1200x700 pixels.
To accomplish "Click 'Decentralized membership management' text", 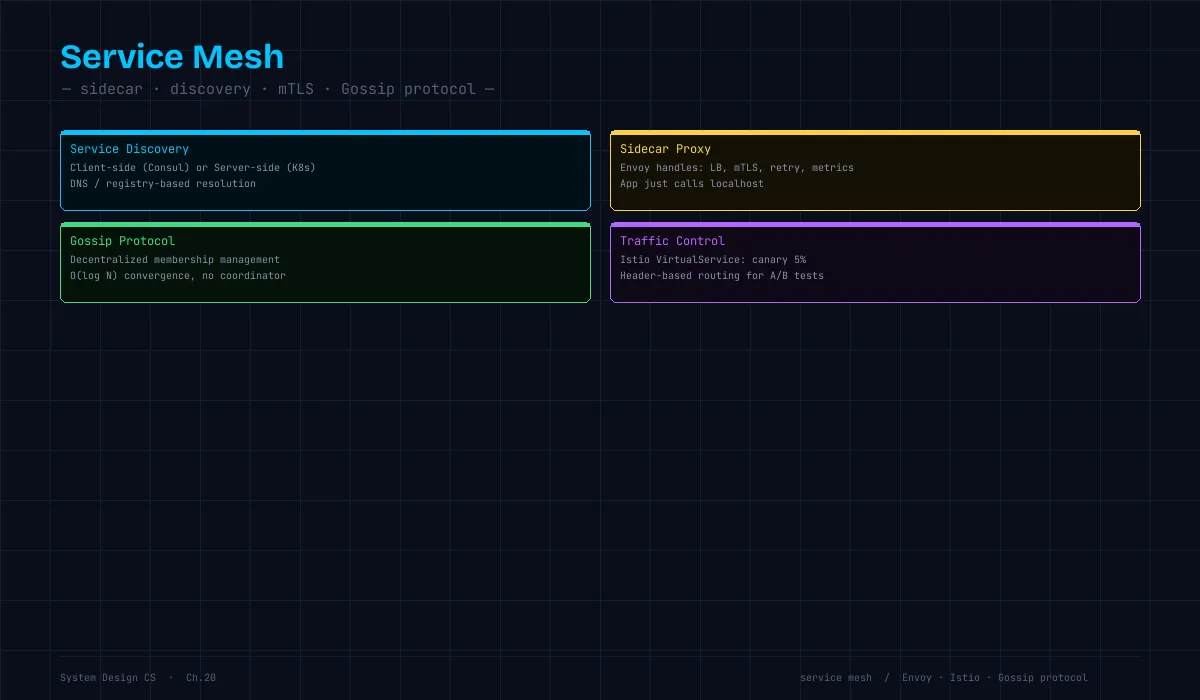I will [x=175, y=260].
